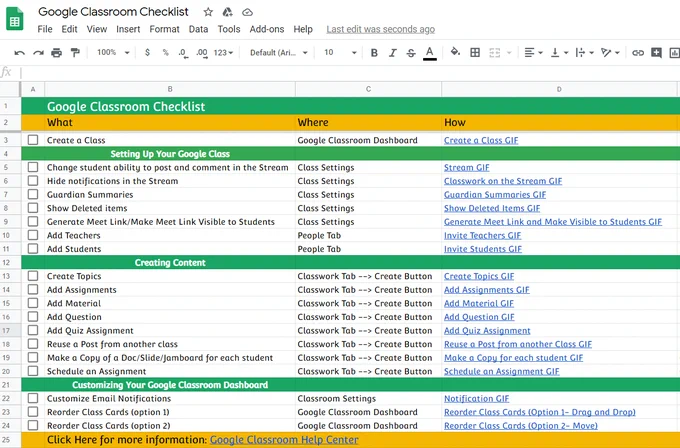Check the Hide notifications in the Stream box
This screenshot has height=448, width=680.
point(33,181)
